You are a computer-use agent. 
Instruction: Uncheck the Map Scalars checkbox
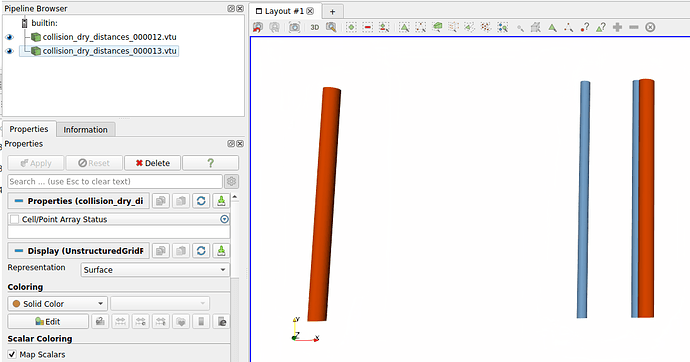coord(12,354)
